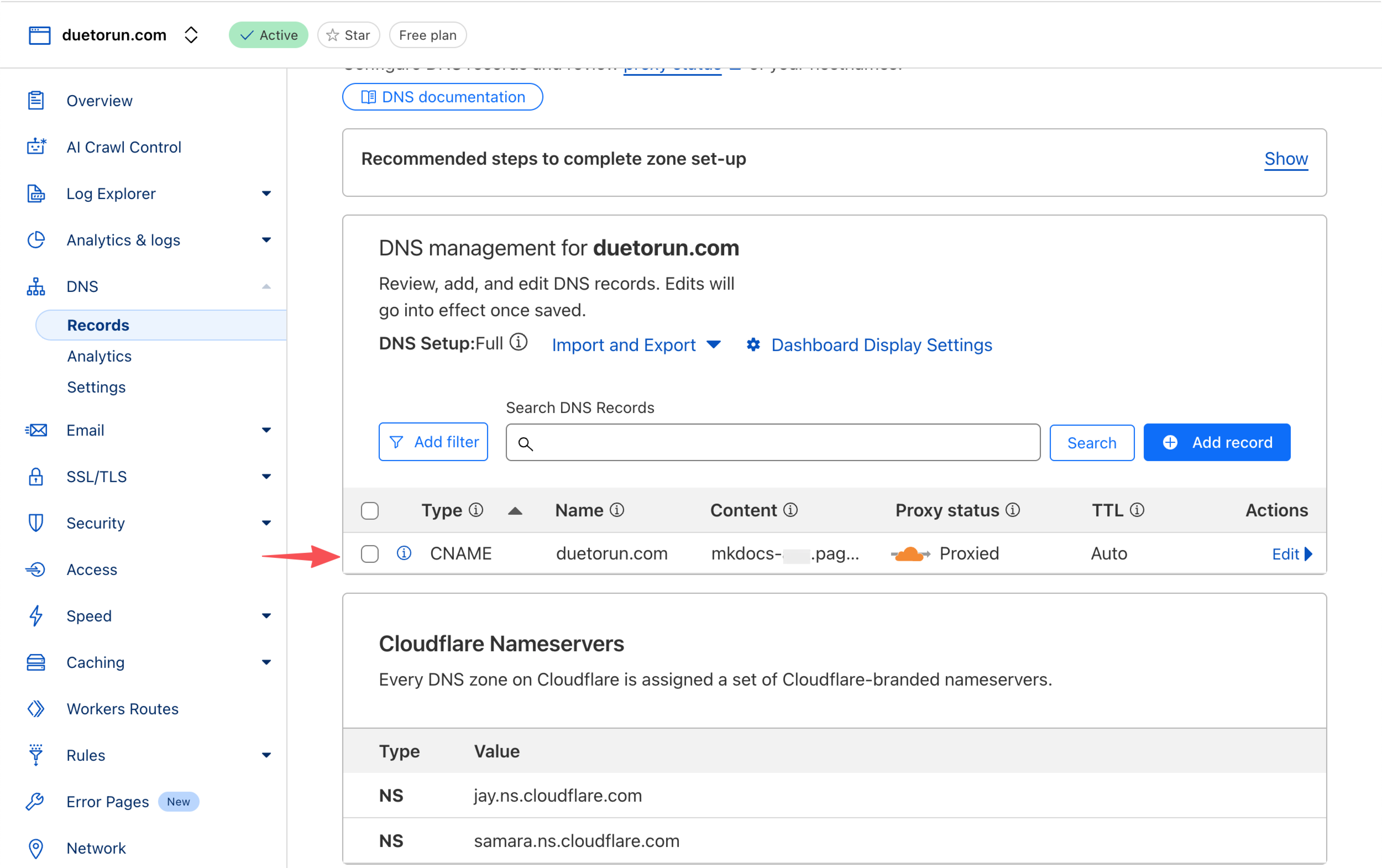Click the info icon next to DNS Setup
The width and height of the screenshot is (1382, 868).
pos(518,342)
